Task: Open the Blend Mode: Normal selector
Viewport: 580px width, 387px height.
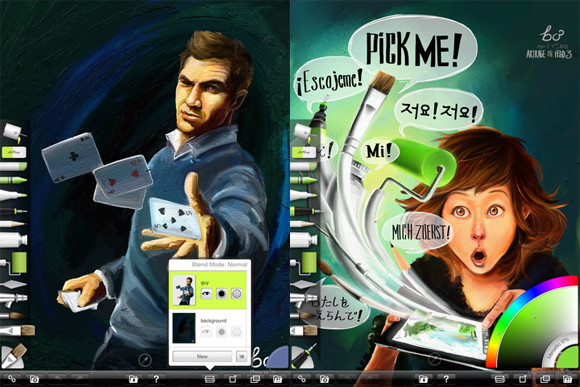Action: 219,264
